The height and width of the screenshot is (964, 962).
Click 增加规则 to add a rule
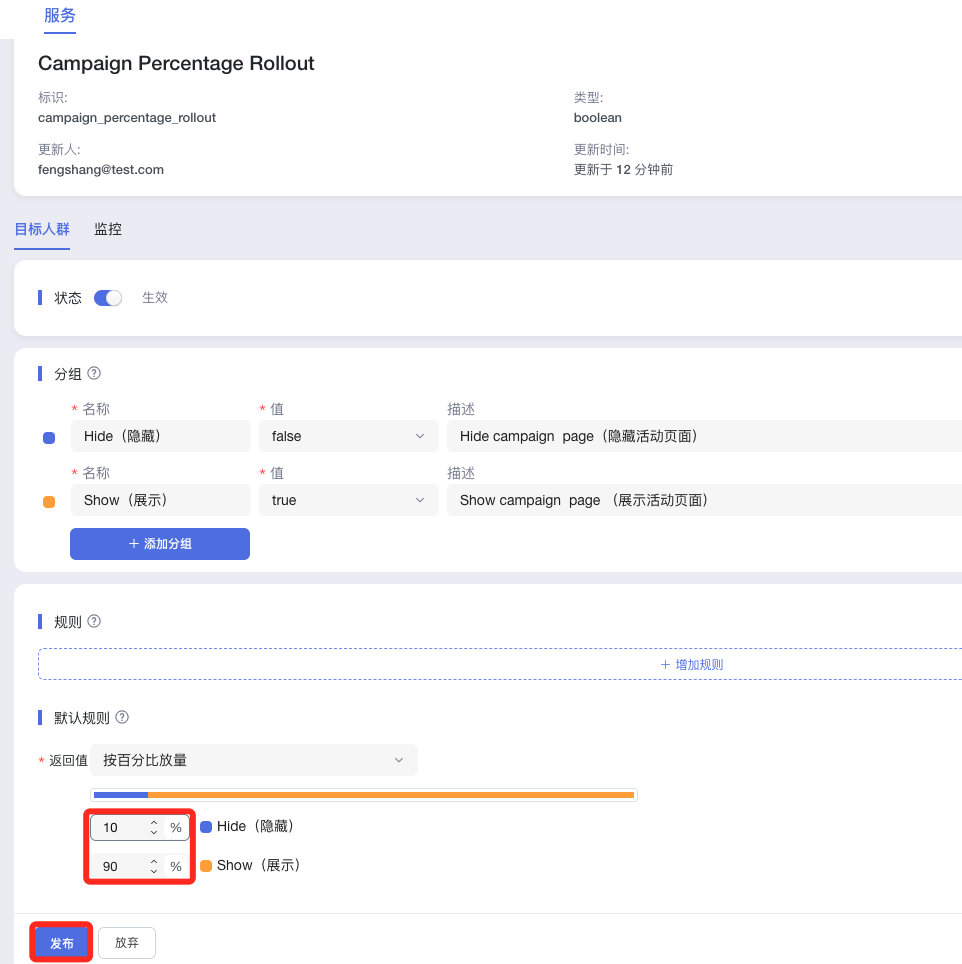[691, 665]
